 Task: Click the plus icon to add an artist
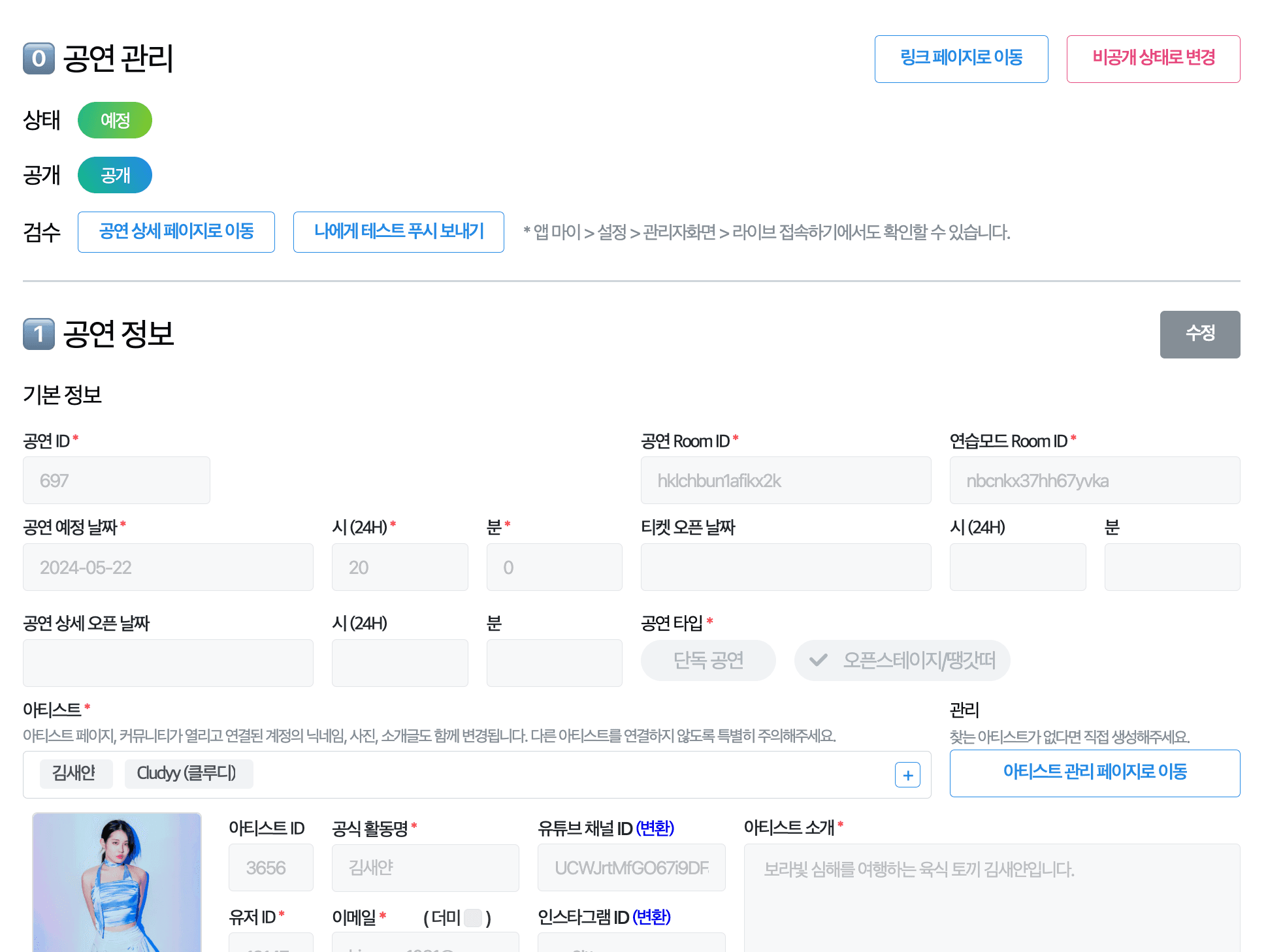[x=907, y=775]
